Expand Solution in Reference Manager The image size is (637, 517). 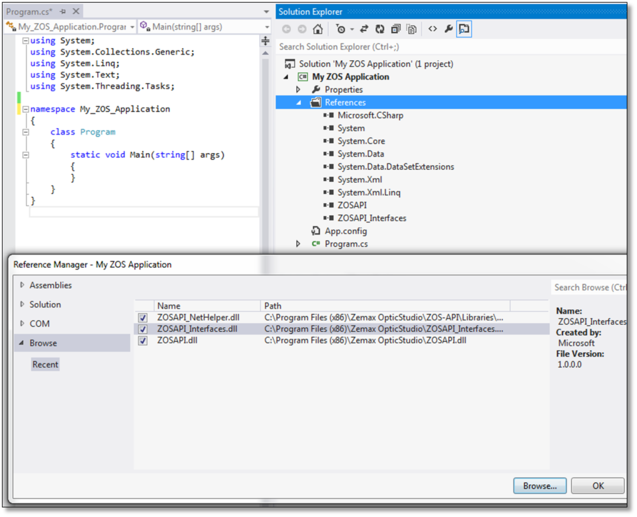click(x=22, y=304)
